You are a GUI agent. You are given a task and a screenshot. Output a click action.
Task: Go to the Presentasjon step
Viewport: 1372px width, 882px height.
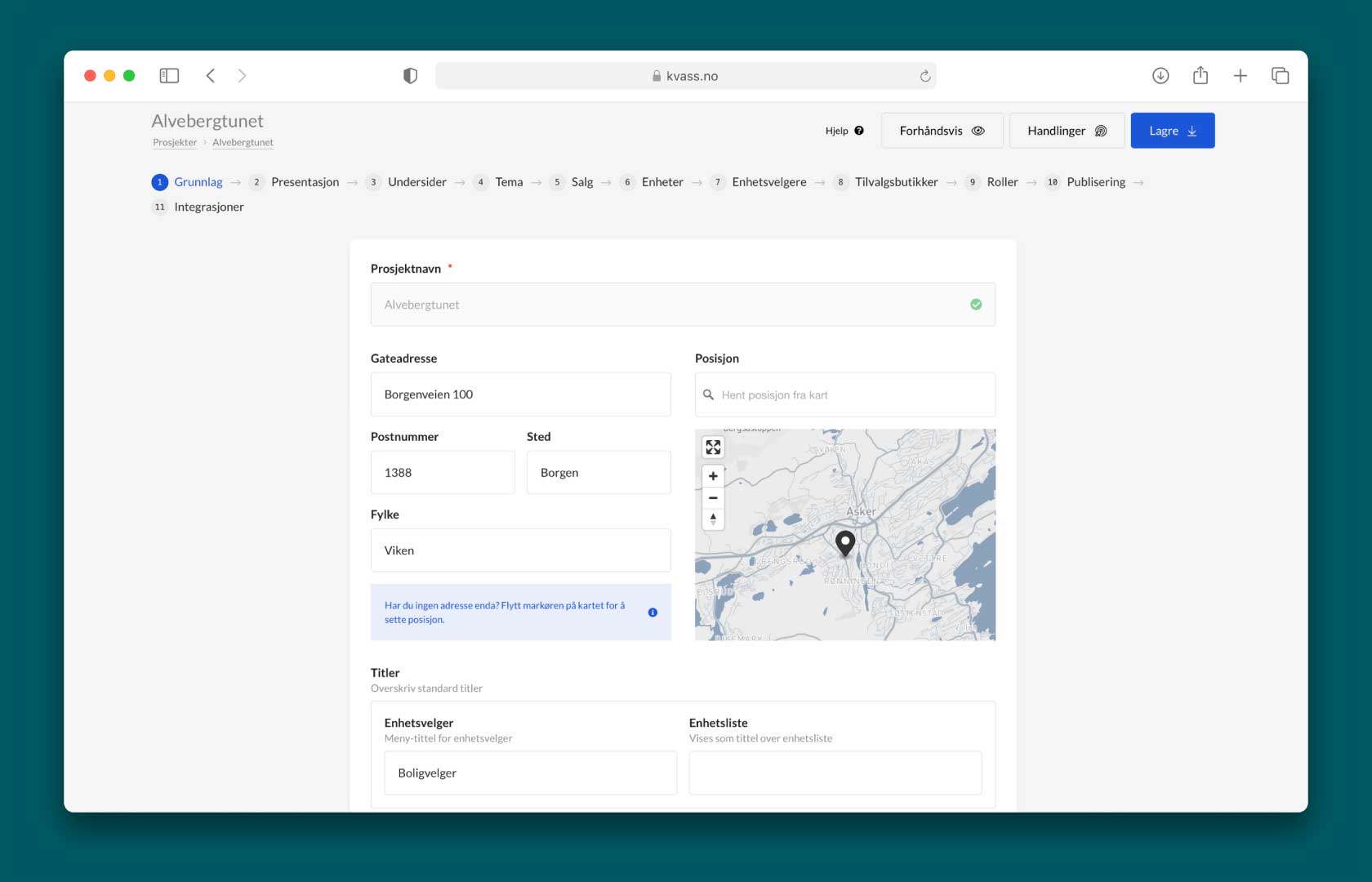coord(294,182)
